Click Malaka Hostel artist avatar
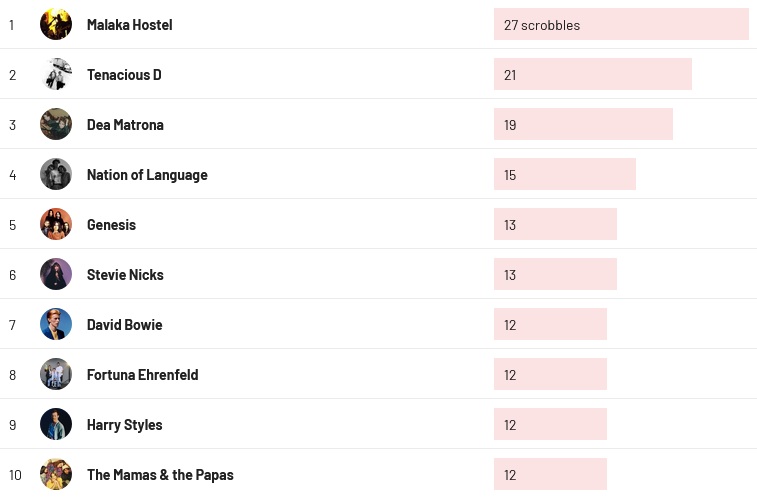Screen dimensions: 757x498 click(56, 24)
